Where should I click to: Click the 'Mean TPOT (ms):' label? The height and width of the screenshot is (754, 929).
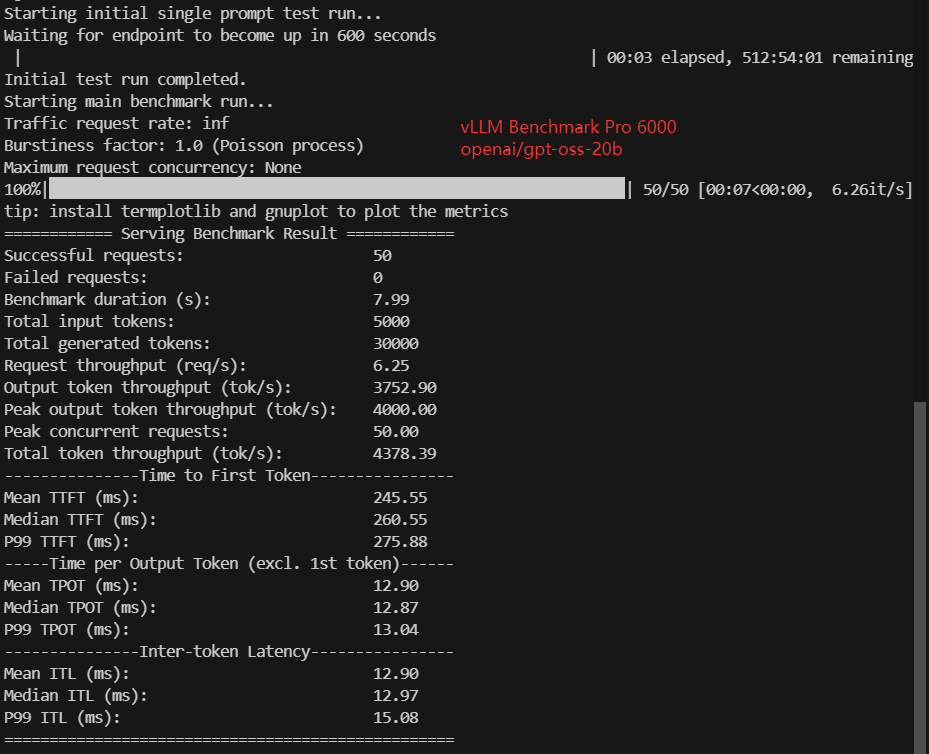71,585
